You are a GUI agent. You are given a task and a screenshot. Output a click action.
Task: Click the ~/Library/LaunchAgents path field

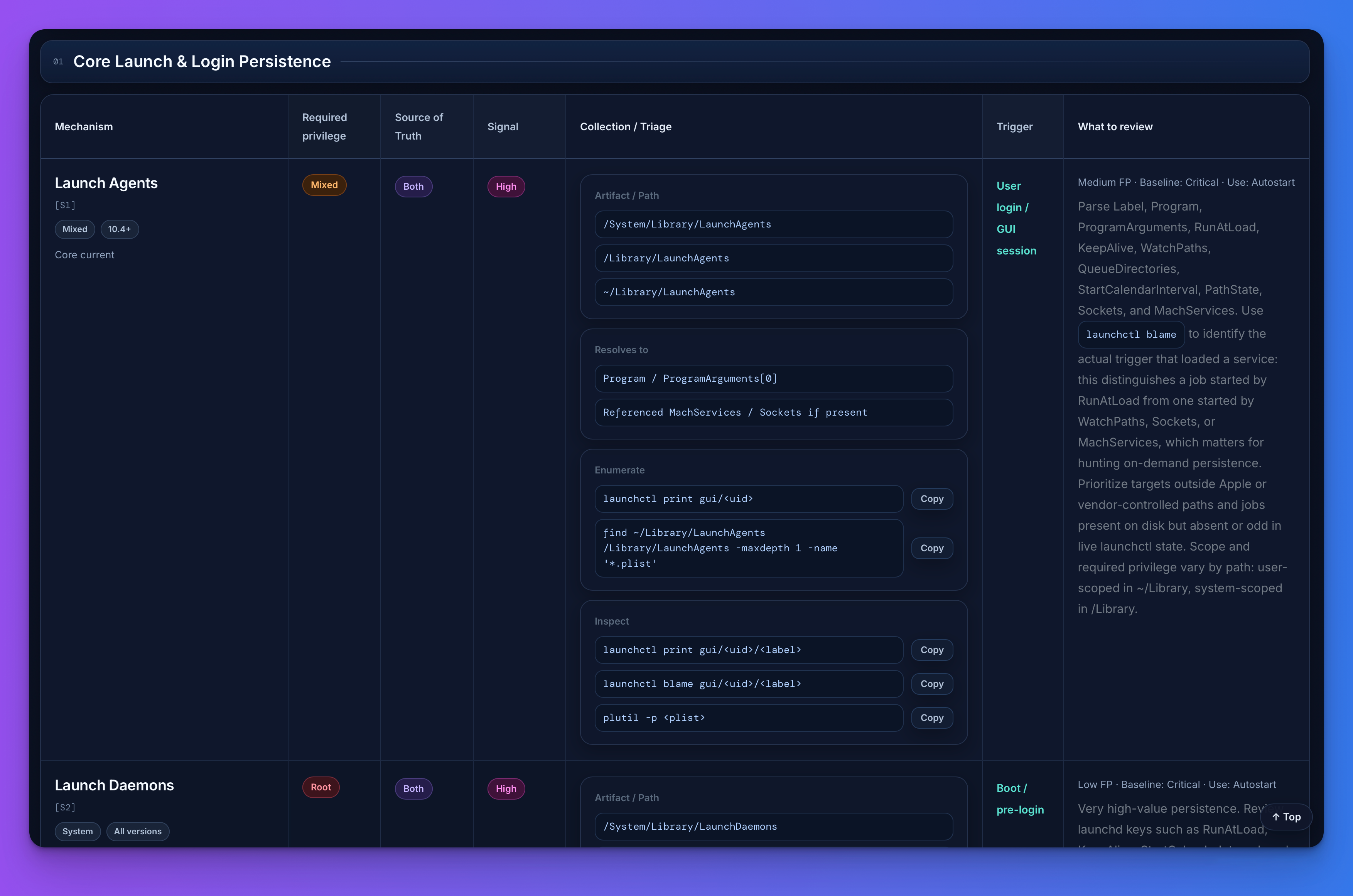coord(773,292)
